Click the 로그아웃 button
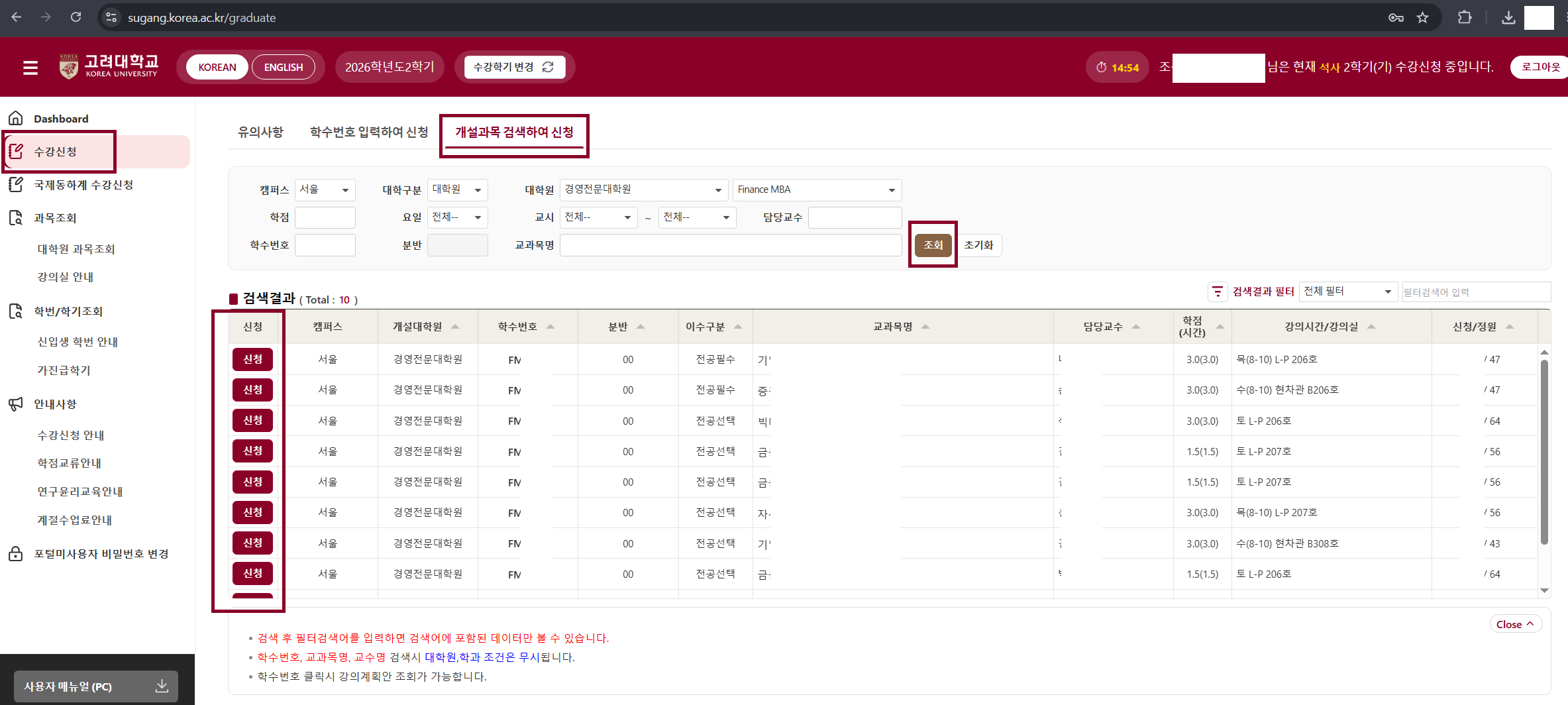The width and height of the screenshot is (1568, 705). point(1540,67)
